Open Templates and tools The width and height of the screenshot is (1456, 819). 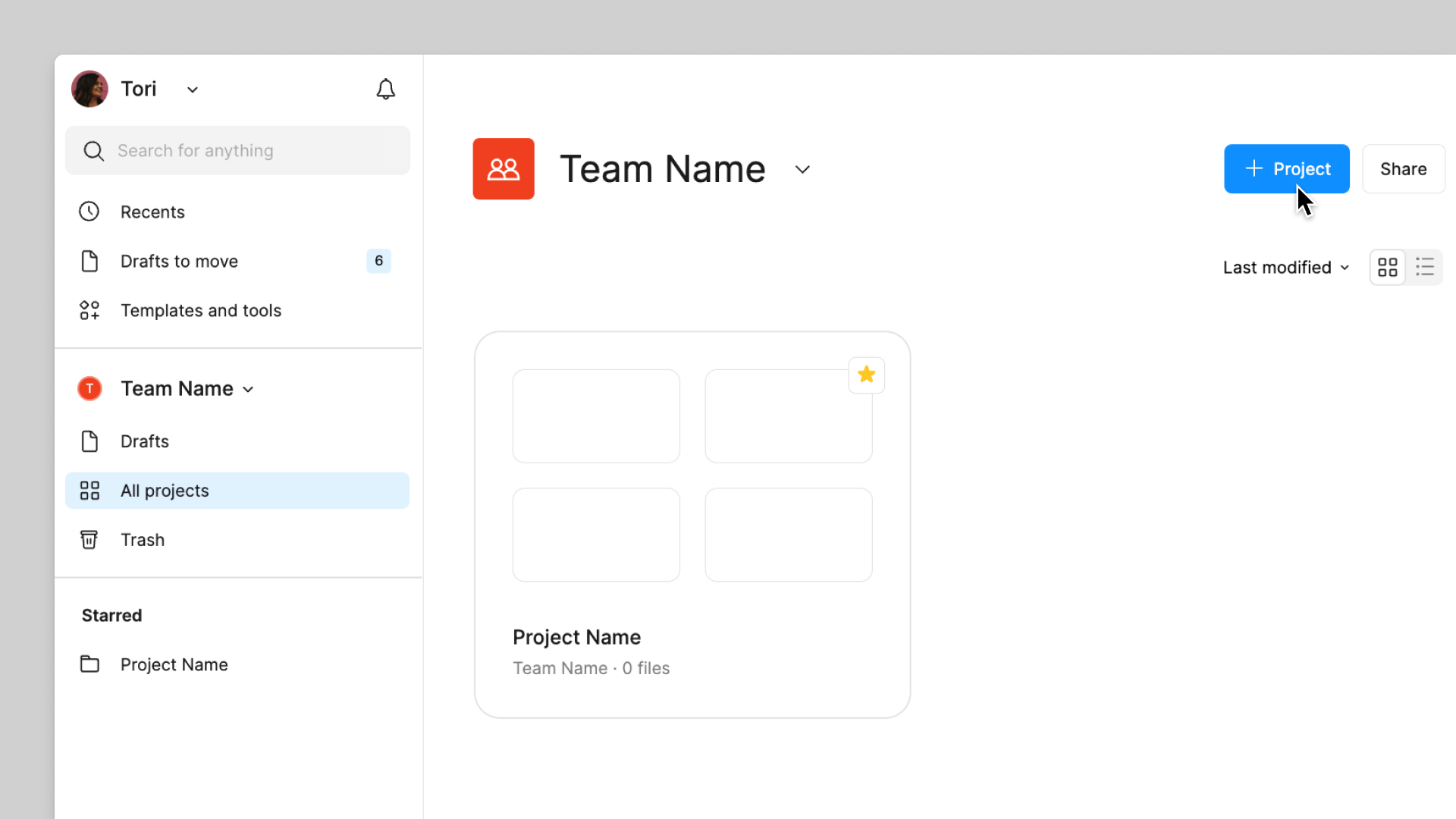click(x=200, y=310)
